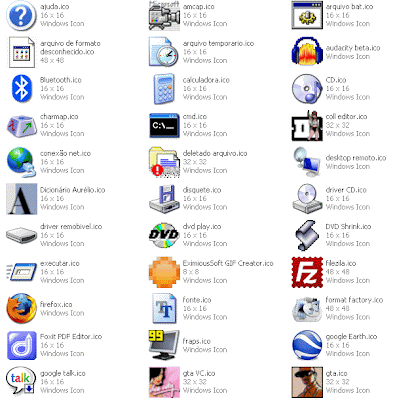Select the "coll editor.ico" label
395x400 pixels.
click(346, 117)
